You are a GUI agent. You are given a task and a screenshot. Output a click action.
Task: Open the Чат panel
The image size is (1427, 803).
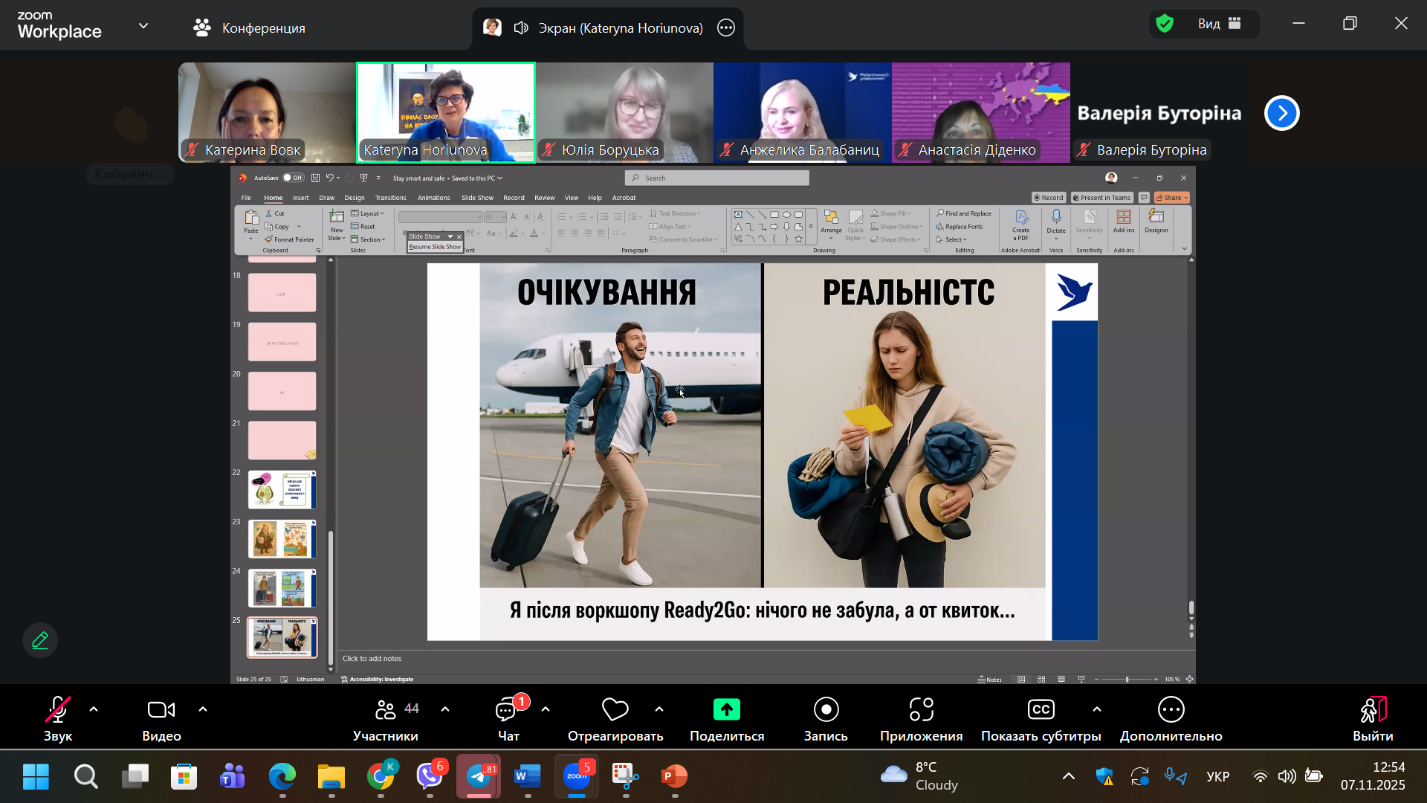[508, 711]
